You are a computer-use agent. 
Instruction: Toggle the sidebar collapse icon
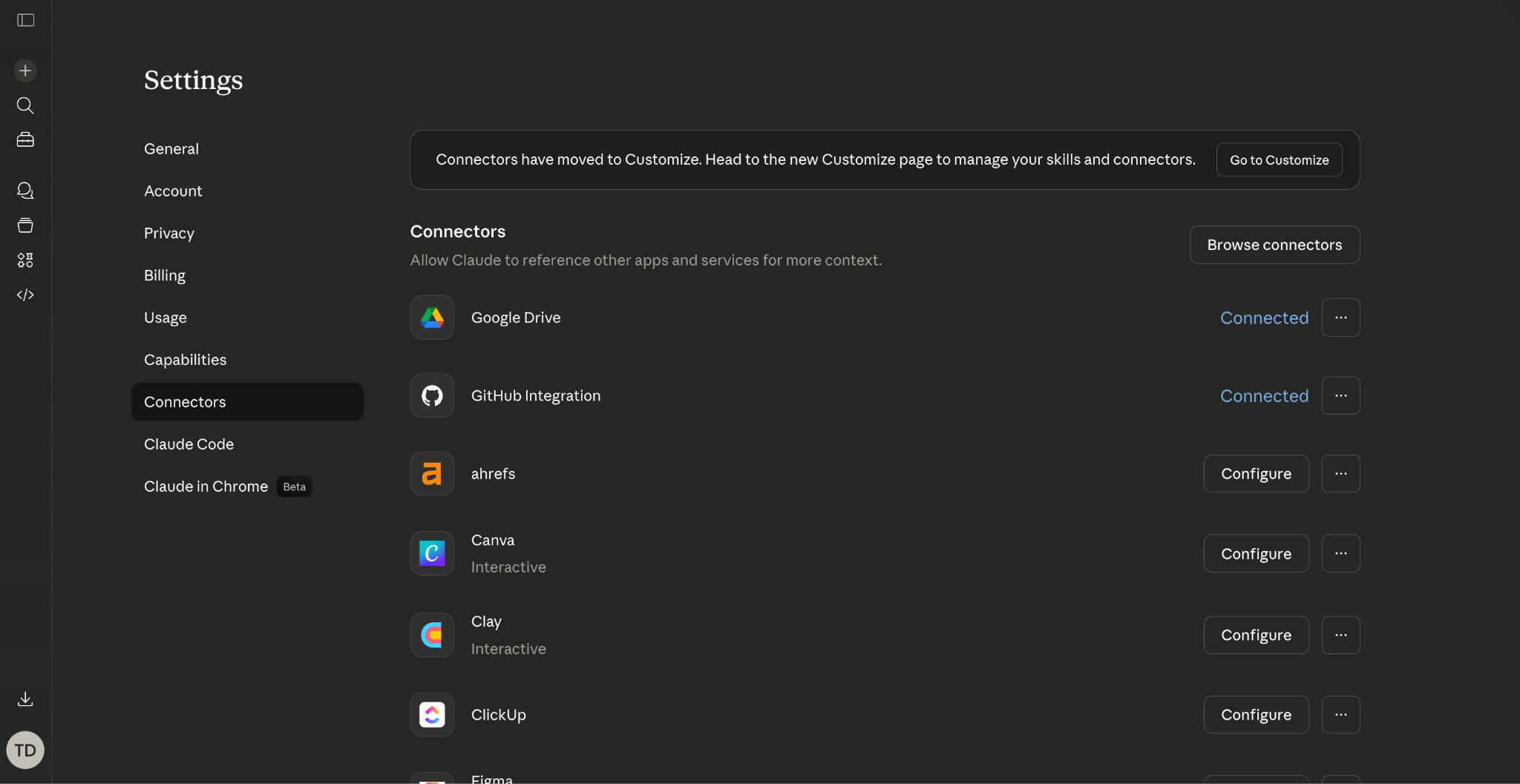coord(25,20)
